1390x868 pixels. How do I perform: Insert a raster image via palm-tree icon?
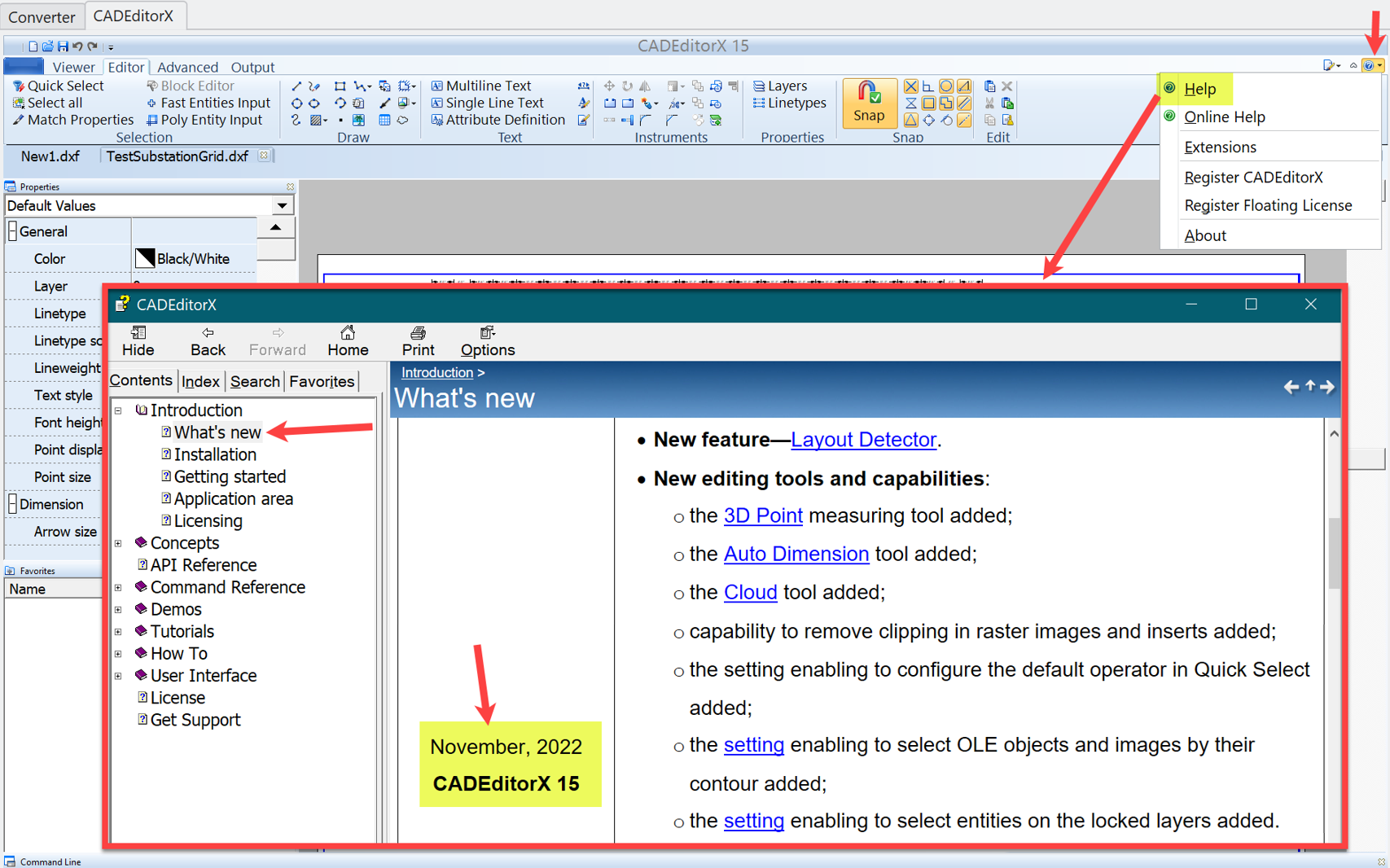(358, 121)
